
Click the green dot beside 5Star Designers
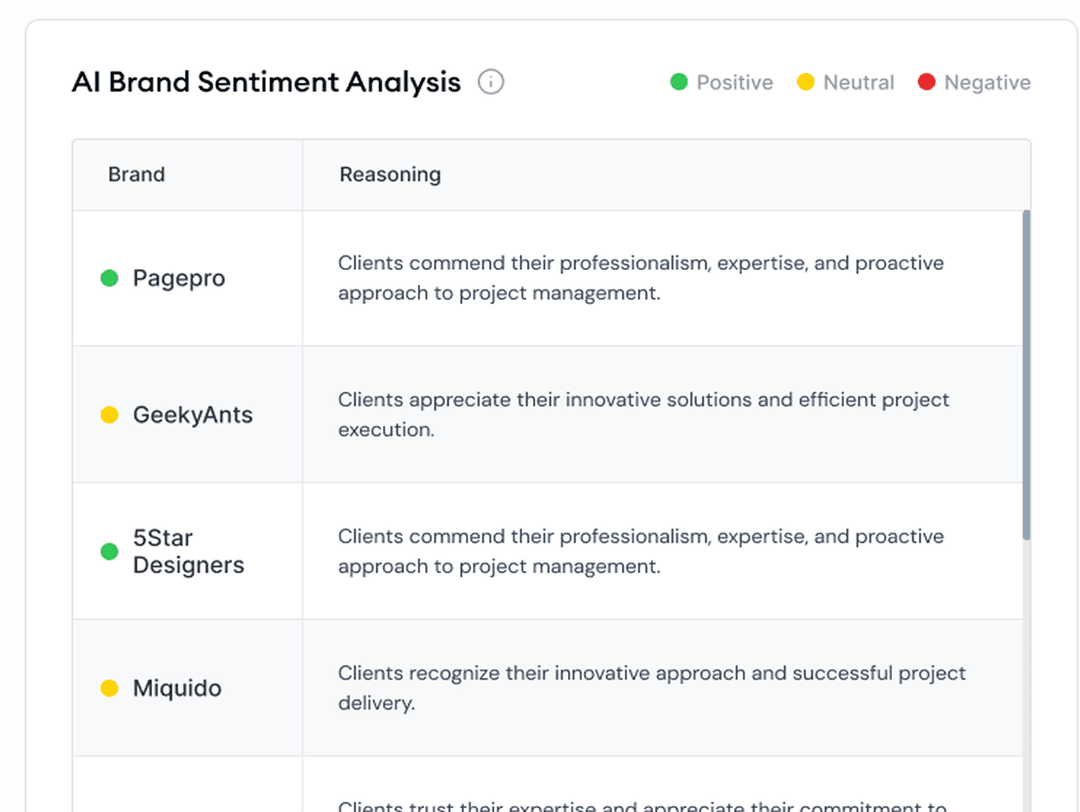click(110, 551)
